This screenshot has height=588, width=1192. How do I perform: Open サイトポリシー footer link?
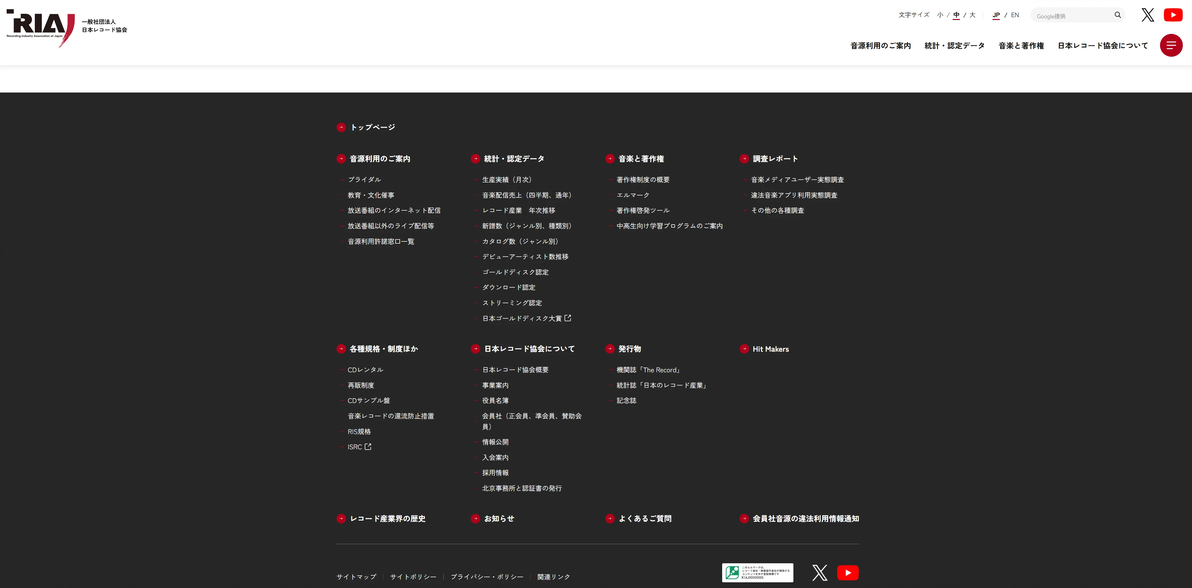pos(413,577)
